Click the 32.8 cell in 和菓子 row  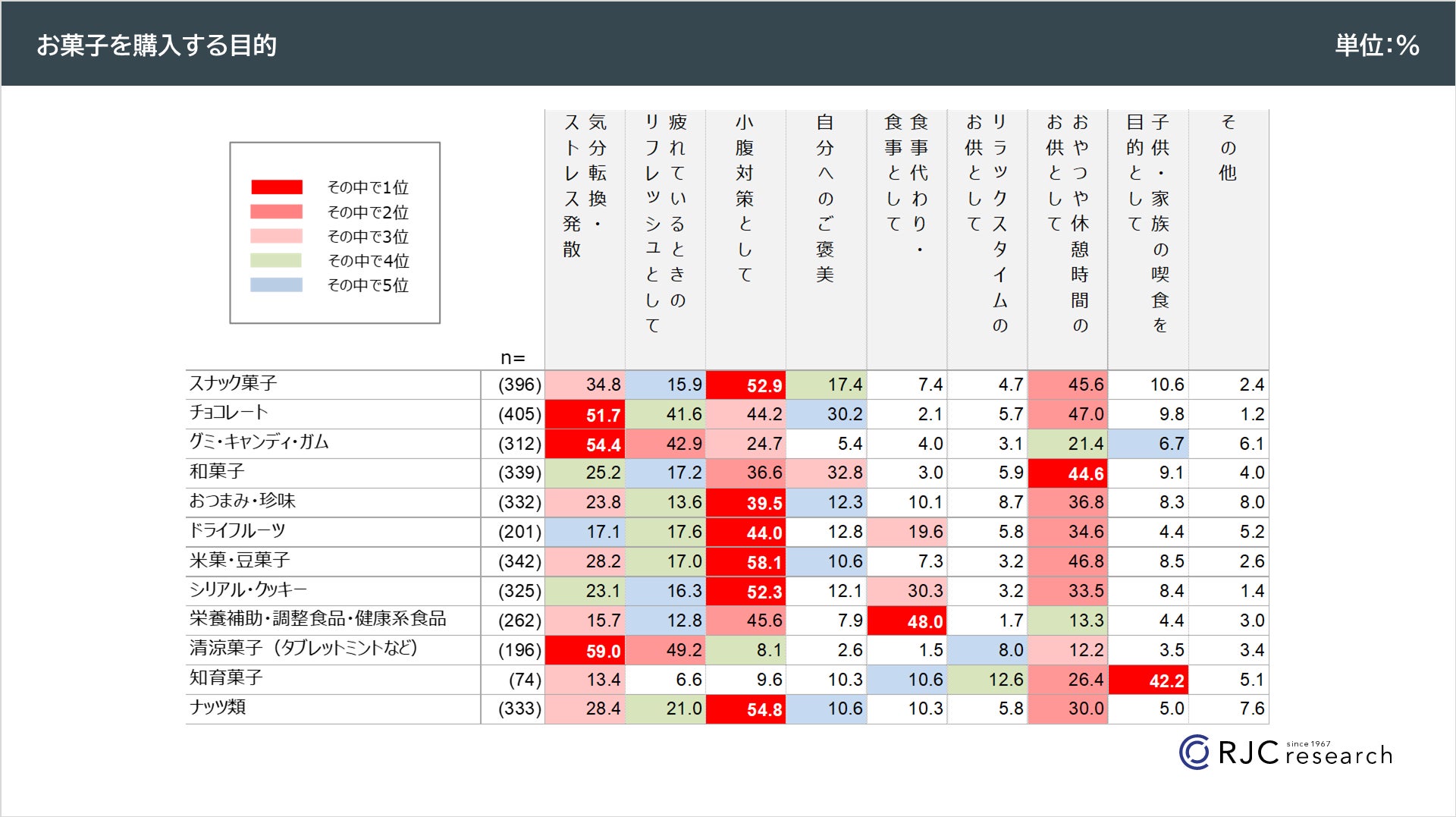coord(826,473)
